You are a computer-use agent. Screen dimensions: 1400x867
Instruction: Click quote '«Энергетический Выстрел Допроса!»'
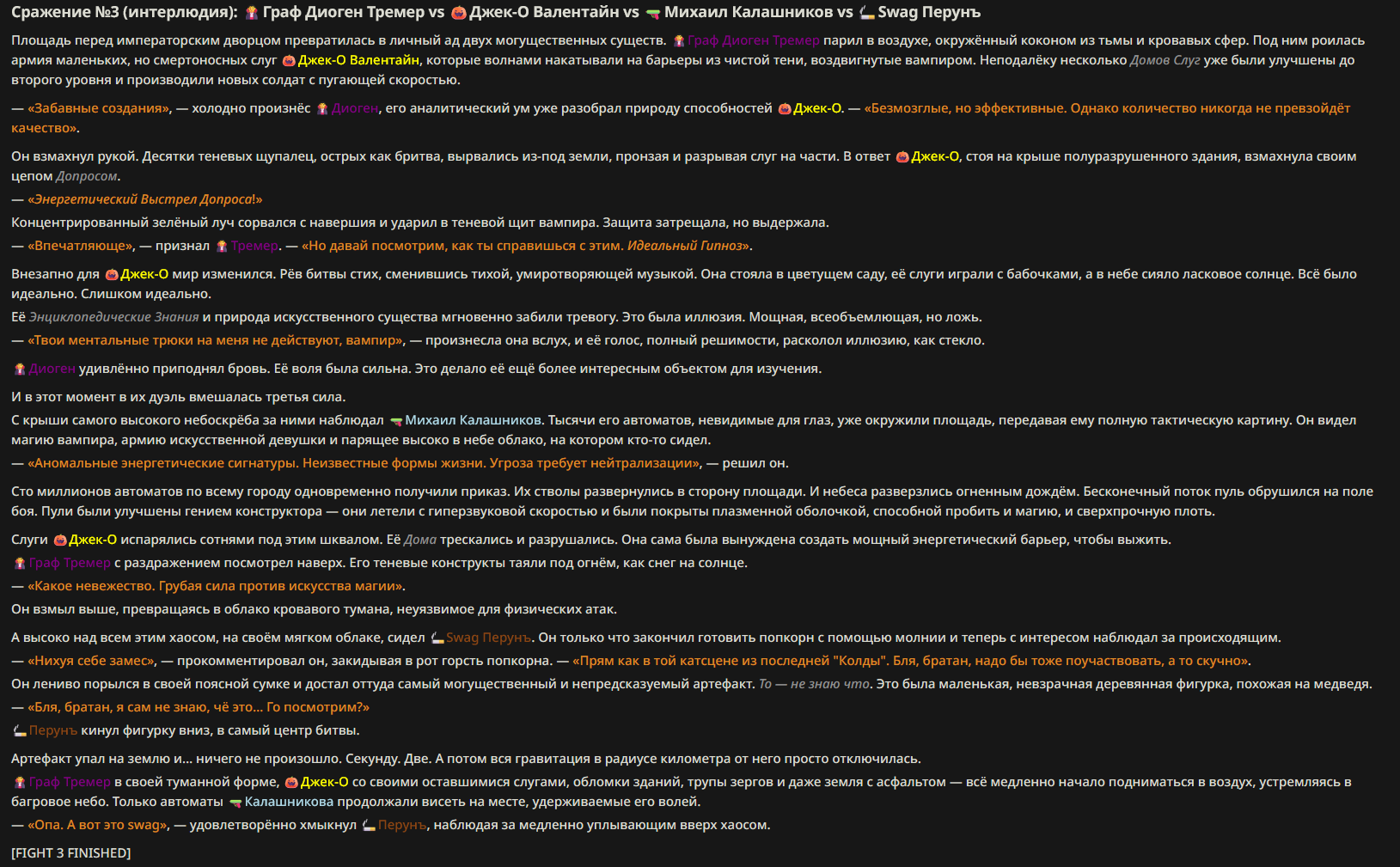[144, 199]
